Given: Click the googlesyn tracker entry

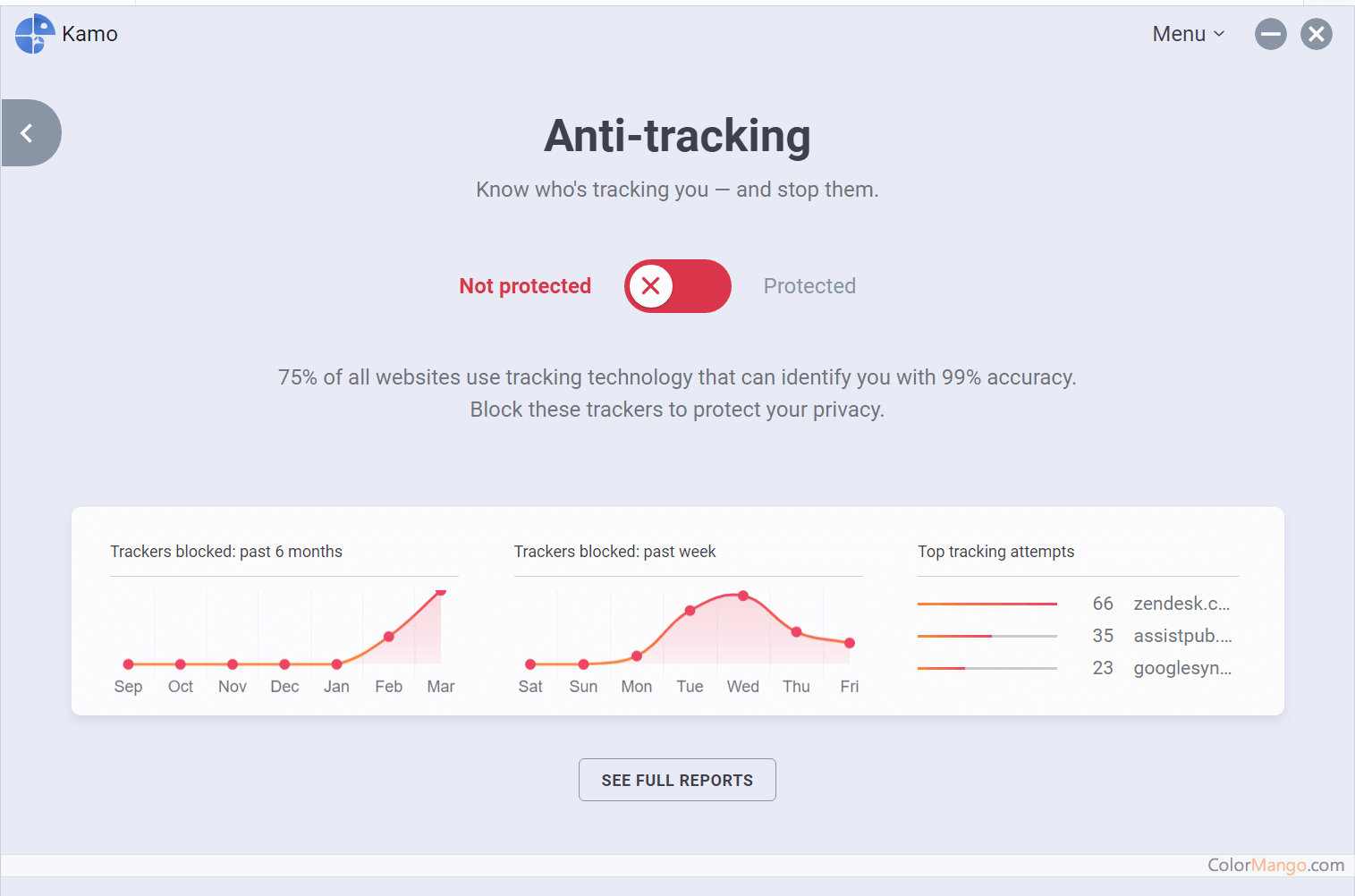Looking at the screenshot, I should pyautogui.click(x=1182, y=668).
